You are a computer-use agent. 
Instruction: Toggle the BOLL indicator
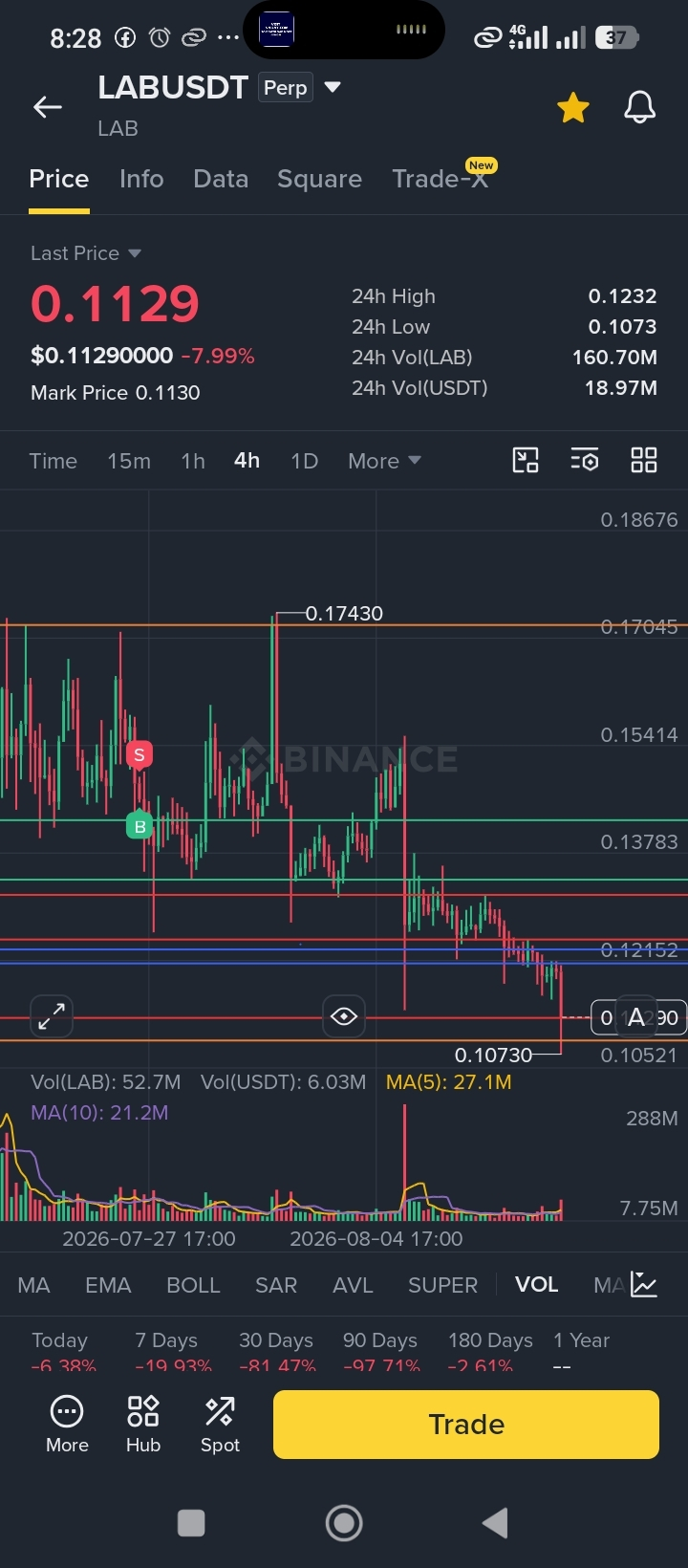point(193,1285)
